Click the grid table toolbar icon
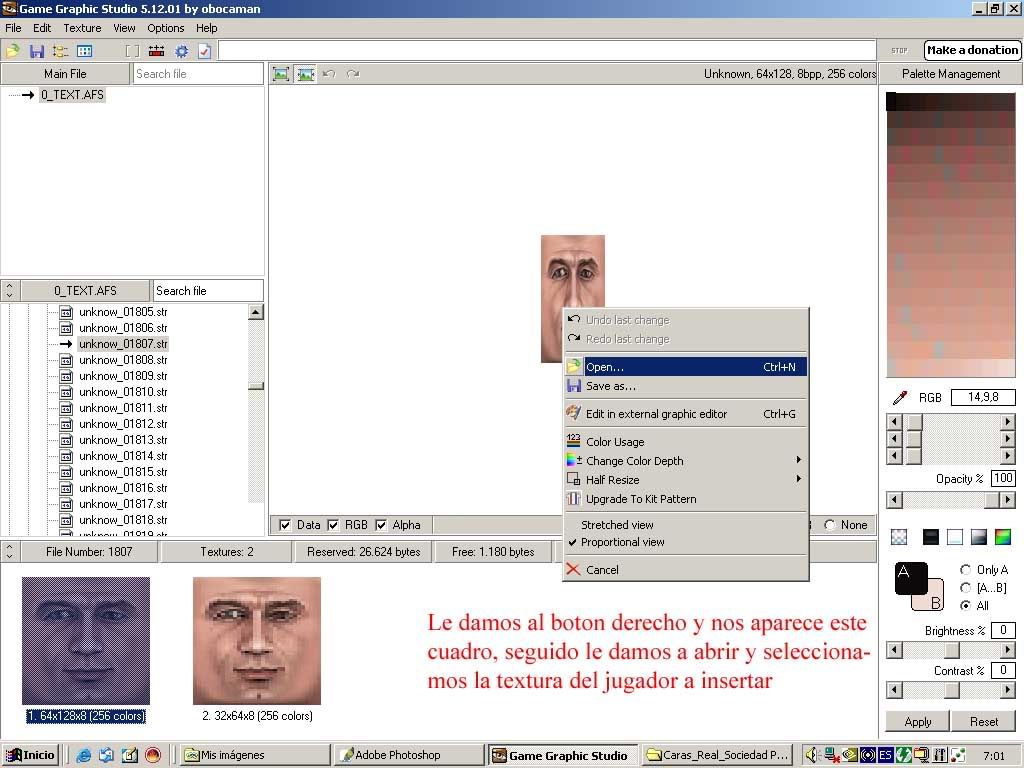Viewport: 1024px width, 768px height. (84, 51)
